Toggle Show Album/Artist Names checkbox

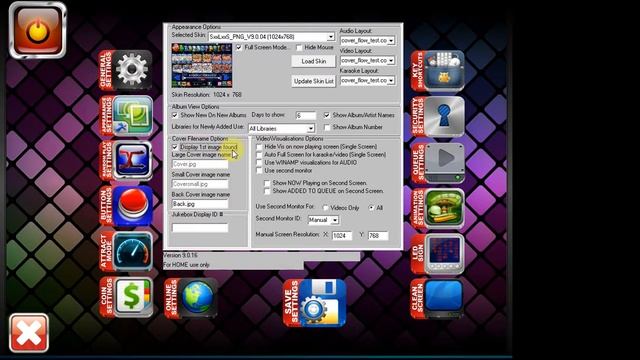coord(327,116)
